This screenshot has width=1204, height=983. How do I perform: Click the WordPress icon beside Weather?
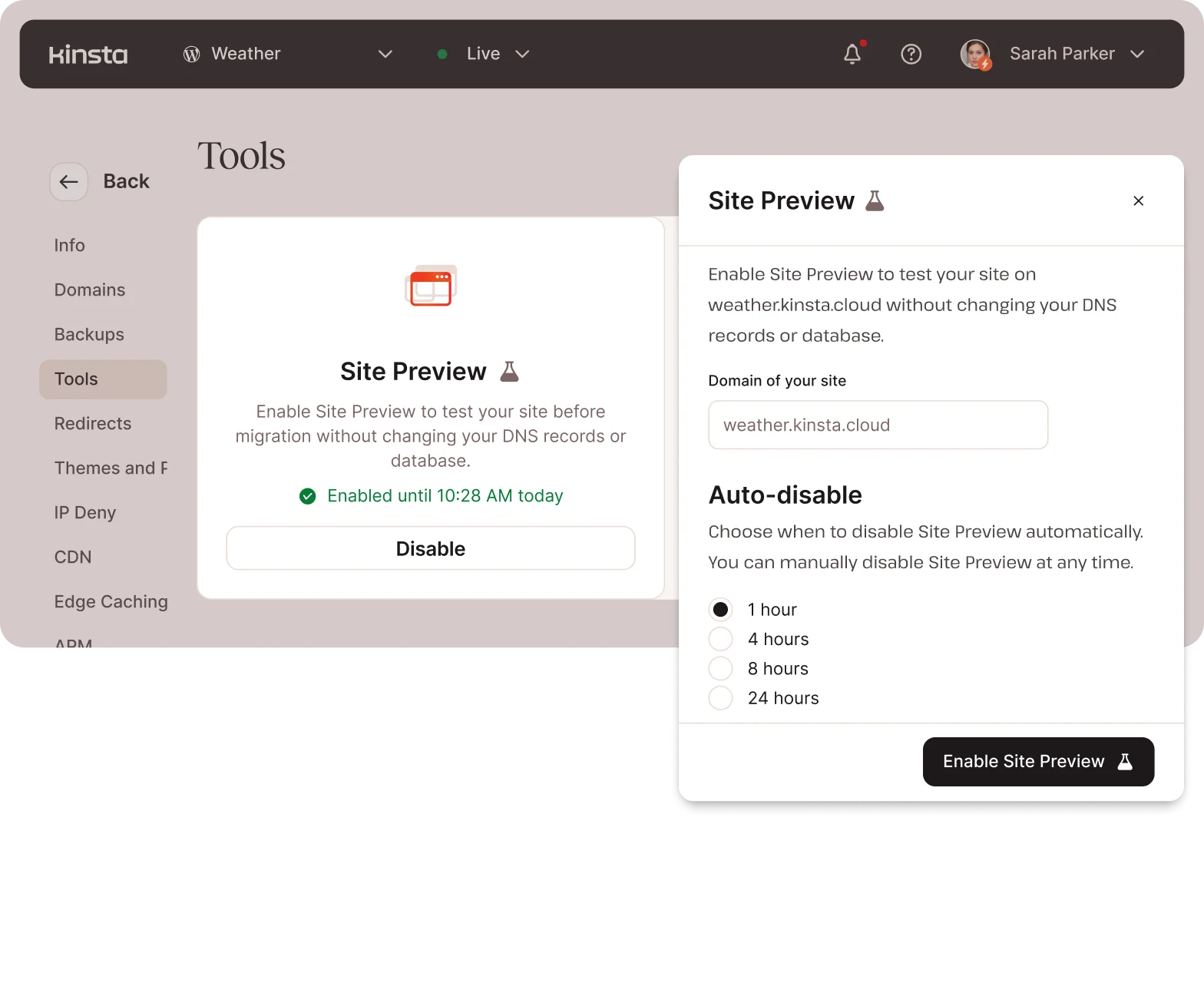[x=191, y=54]
